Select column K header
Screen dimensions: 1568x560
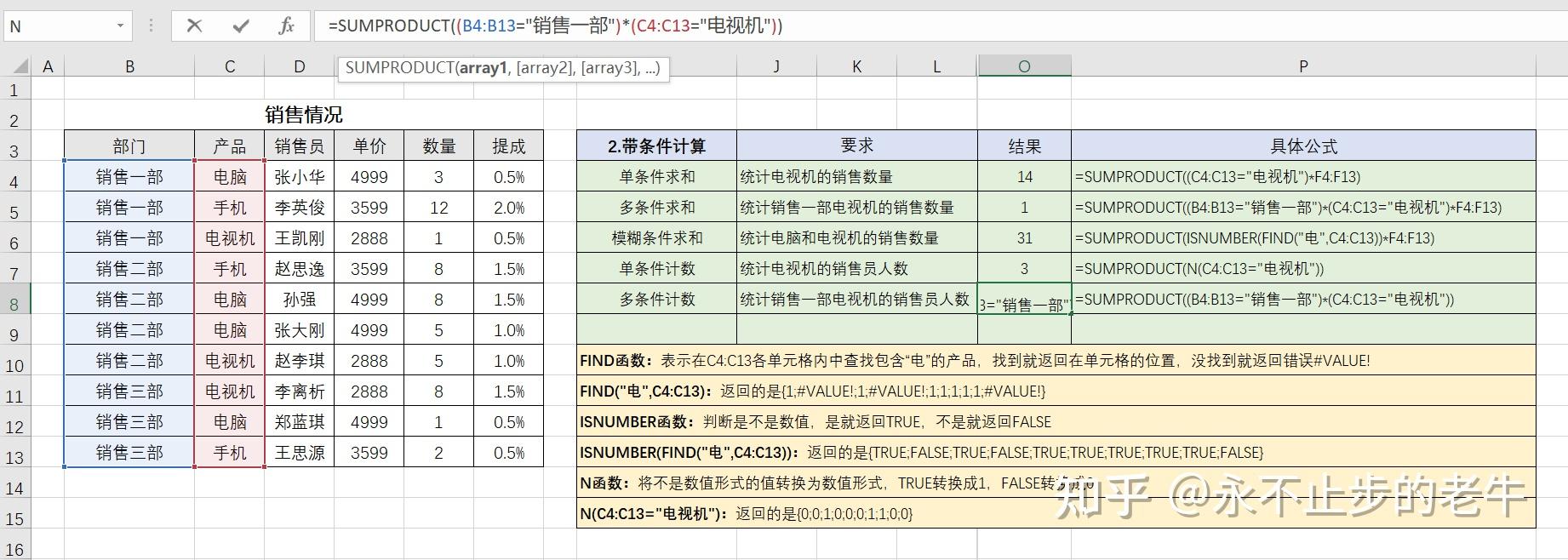[856, 66]
